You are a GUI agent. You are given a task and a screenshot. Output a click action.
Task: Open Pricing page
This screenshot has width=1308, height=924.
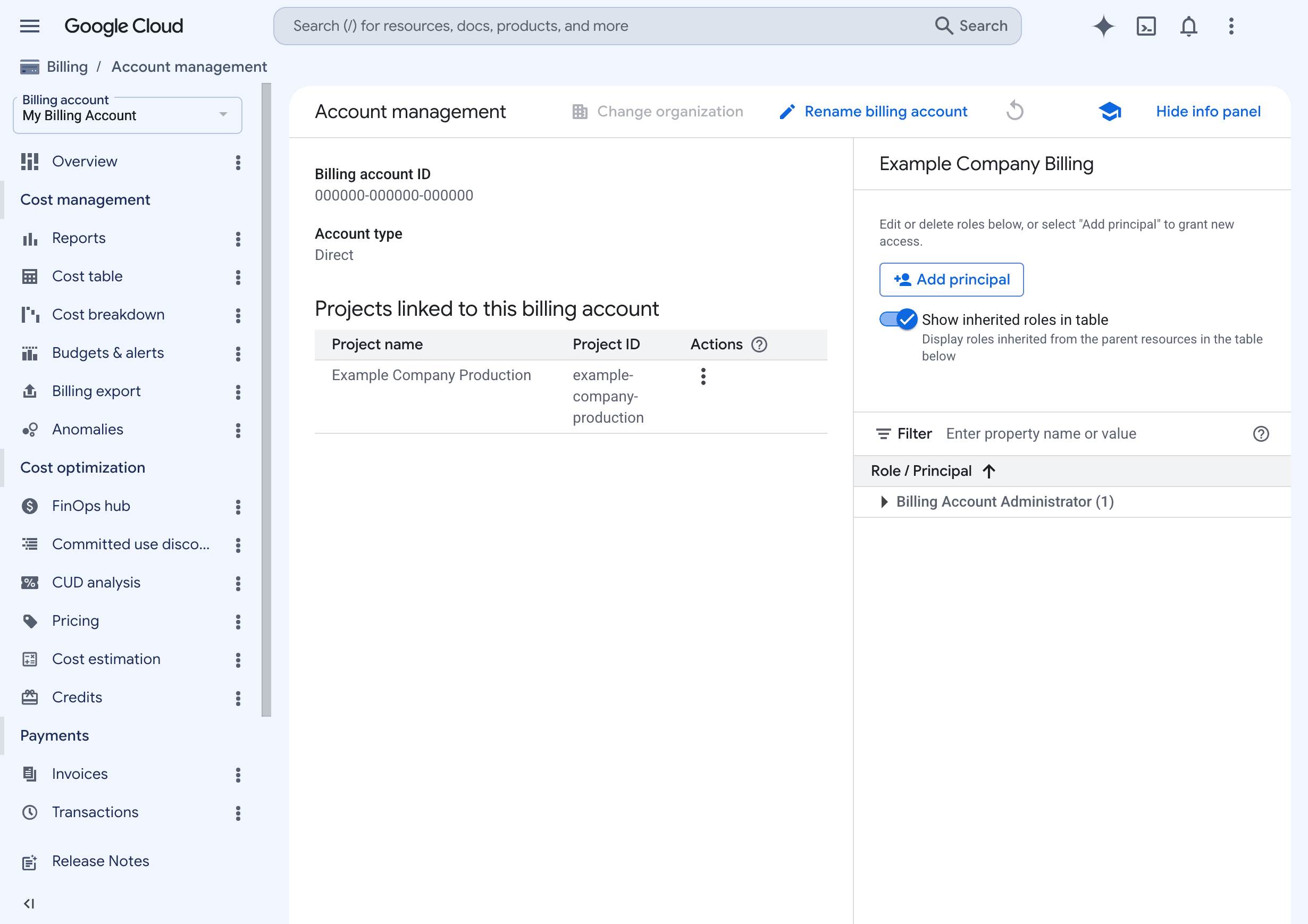pos(75,621)
